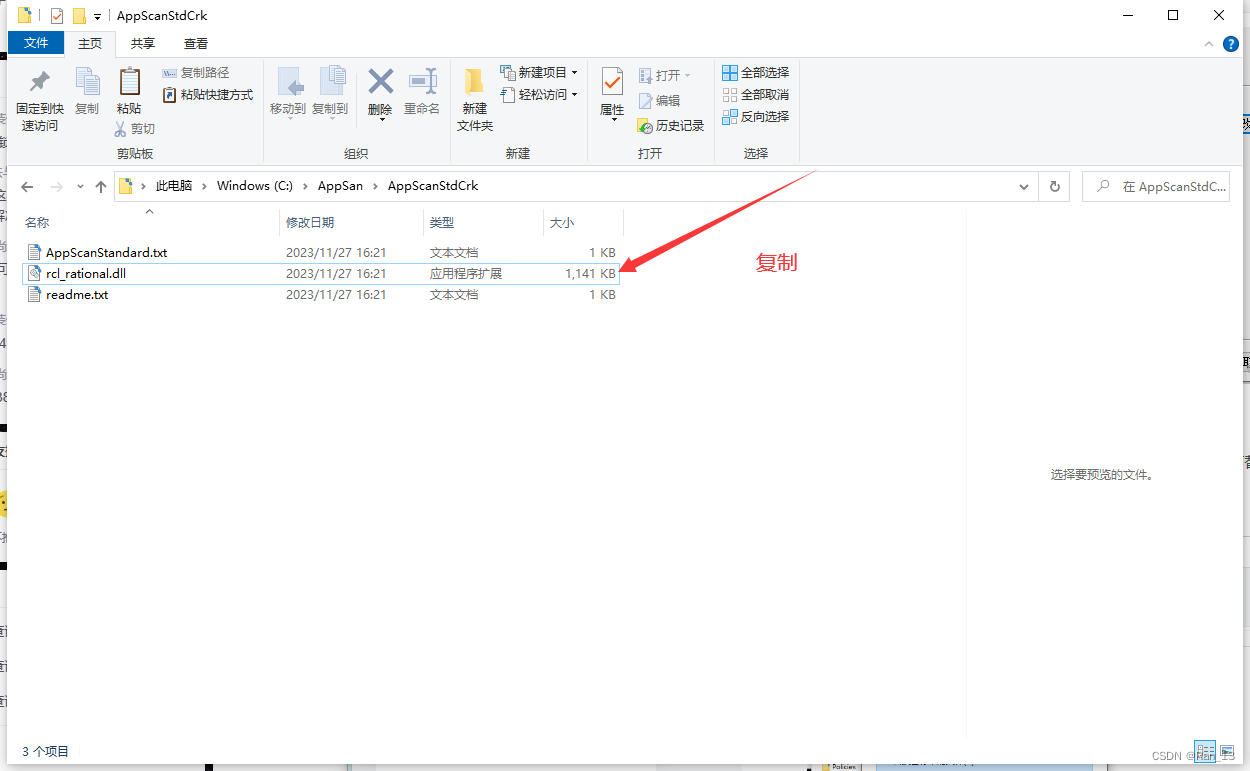1250x771 pixels.
Task: Click the Paste (粘贴) ribbon icon
Action: [129, 82]
